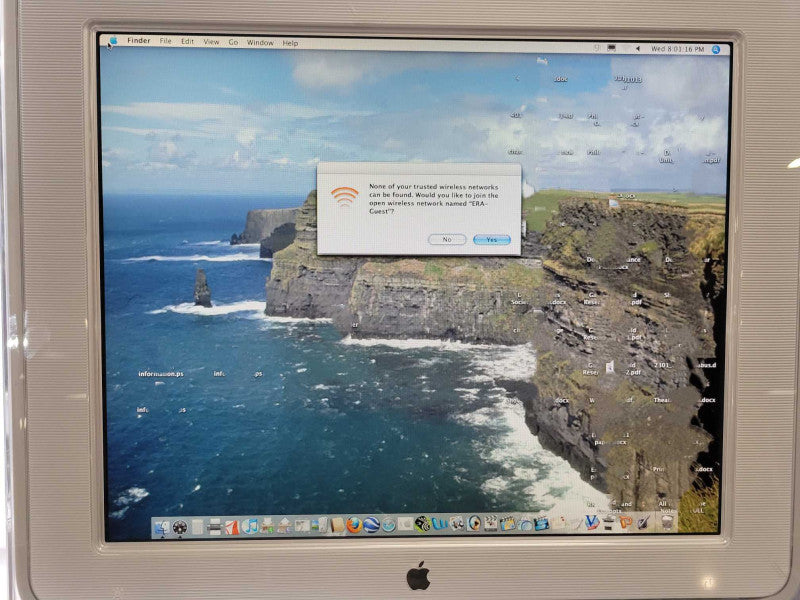The image size is (800, 600).
Task: Click the volume speaker icon in menu bar
Action: pos(638,48)
